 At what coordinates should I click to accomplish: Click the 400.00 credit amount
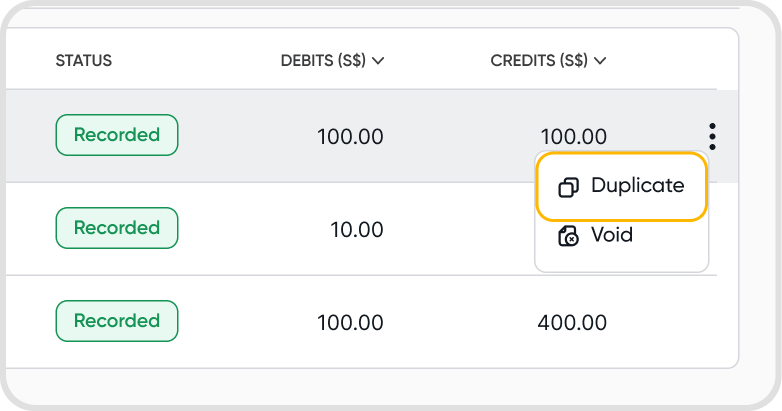[573, 323]
